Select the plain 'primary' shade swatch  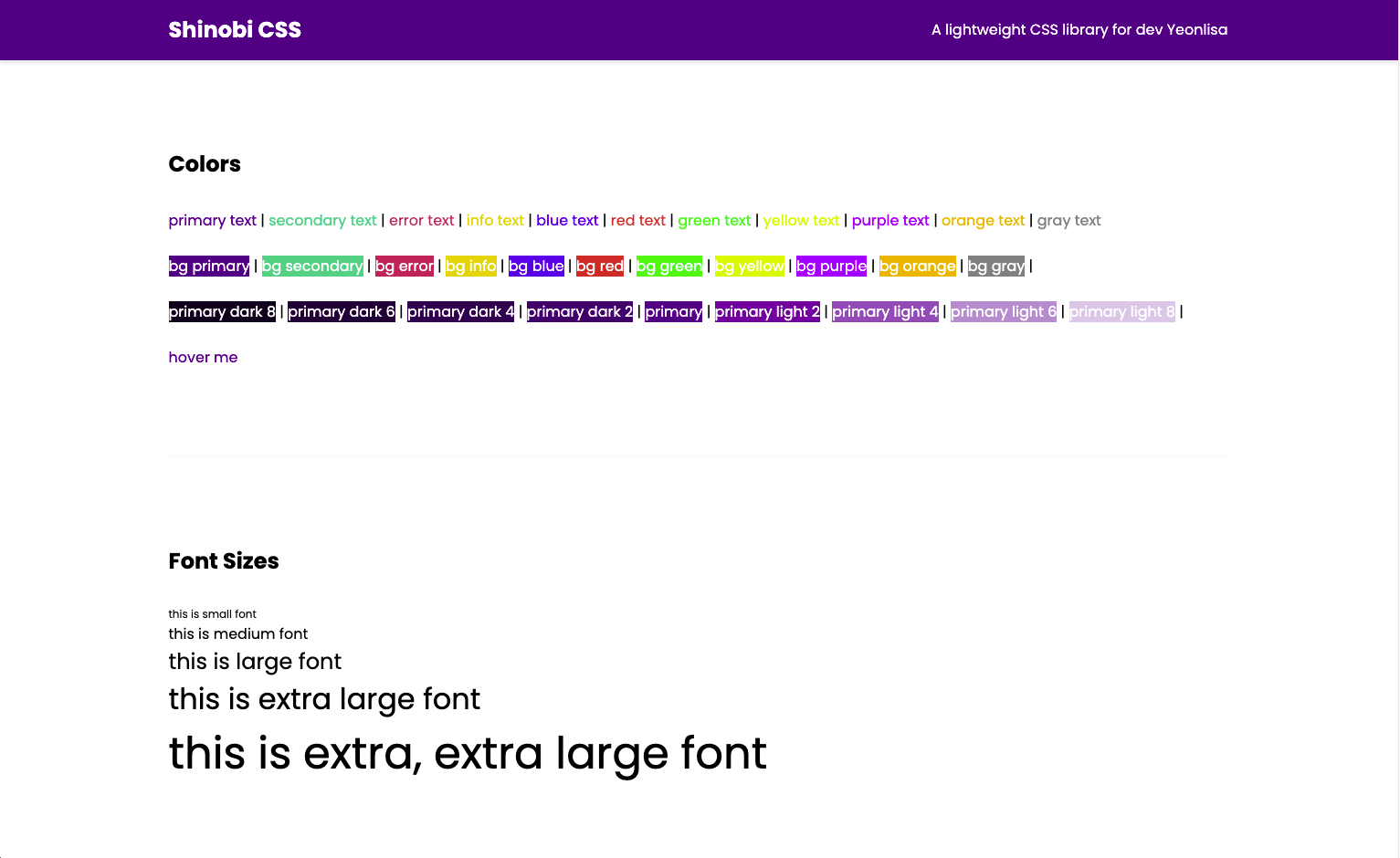pyautogui.click(x=674, y=311)
